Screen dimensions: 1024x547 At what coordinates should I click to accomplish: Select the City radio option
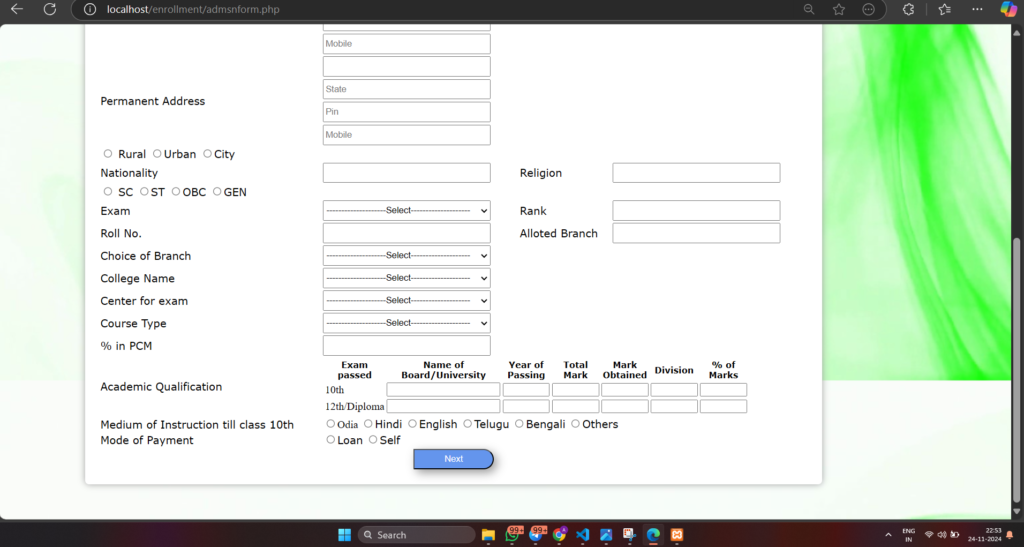tap(207, 154)
